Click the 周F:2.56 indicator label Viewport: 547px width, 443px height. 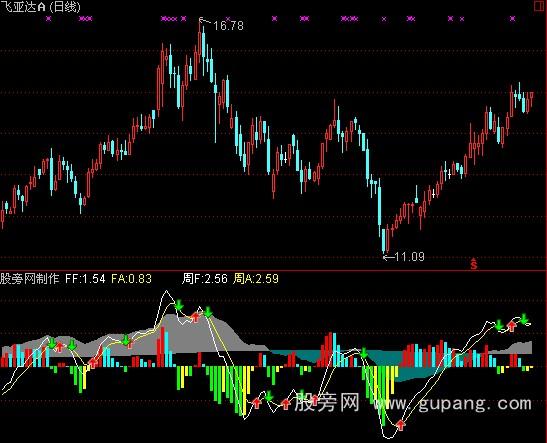[204, 279]
